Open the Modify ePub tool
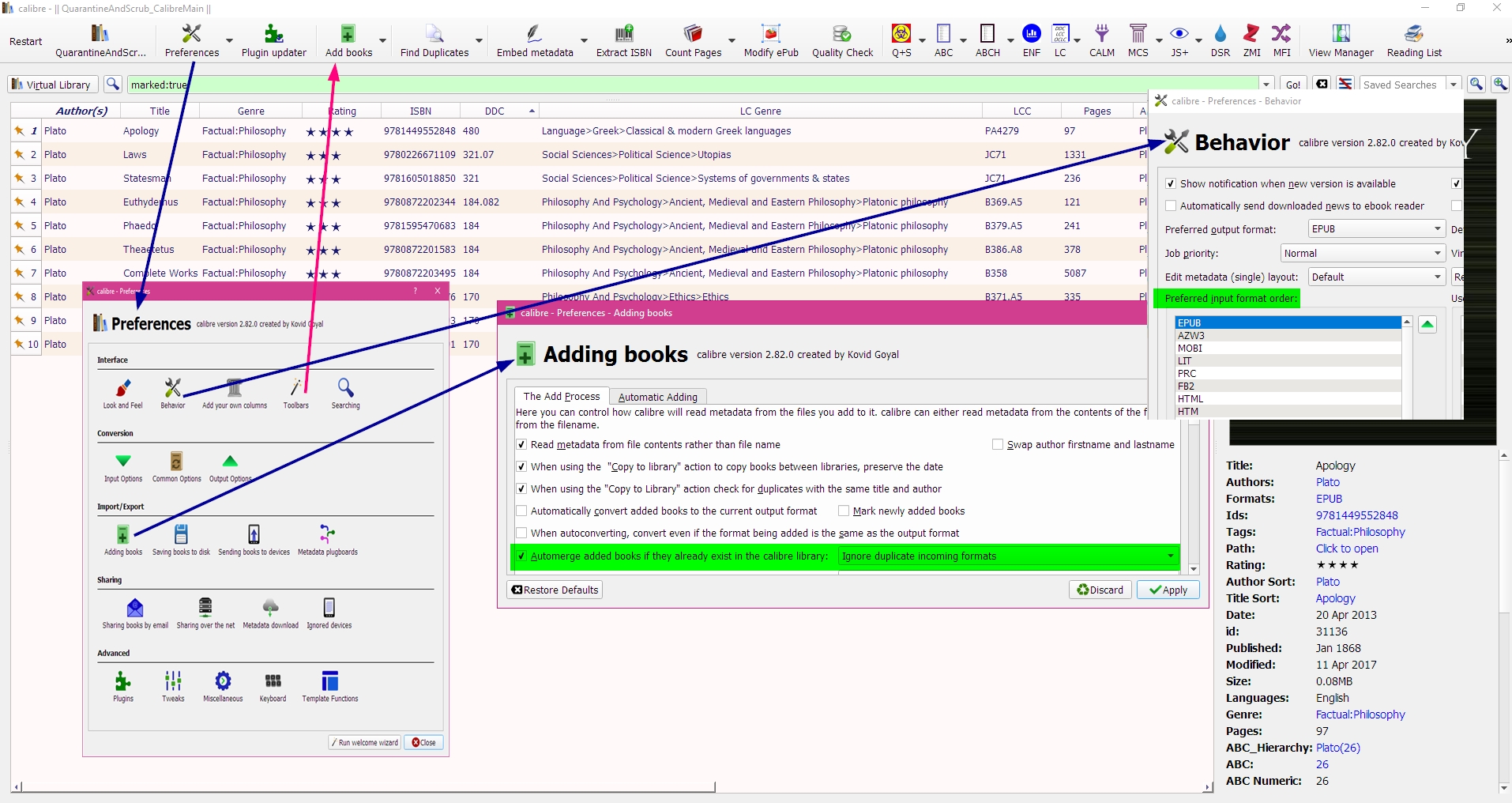Viewport: 1512px width, 803px height. (x=771, y=40)
